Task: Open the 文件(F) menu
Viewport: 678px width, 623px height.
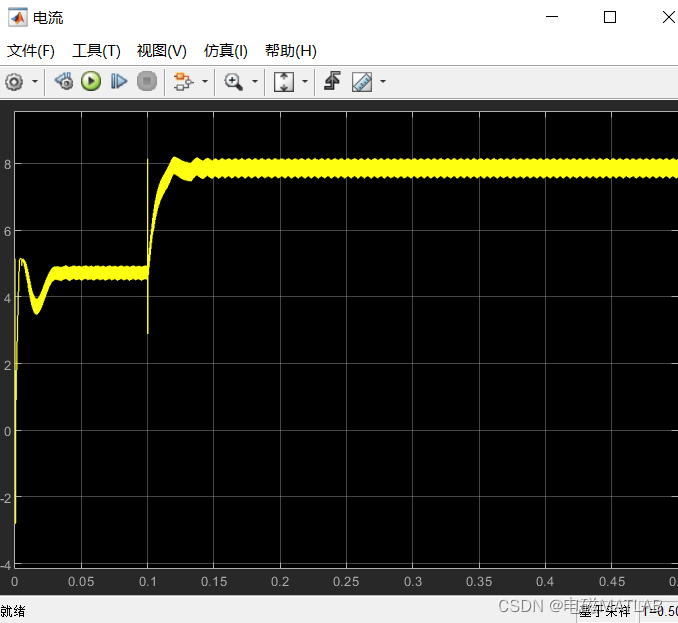Action: click(x=31, y=51)
